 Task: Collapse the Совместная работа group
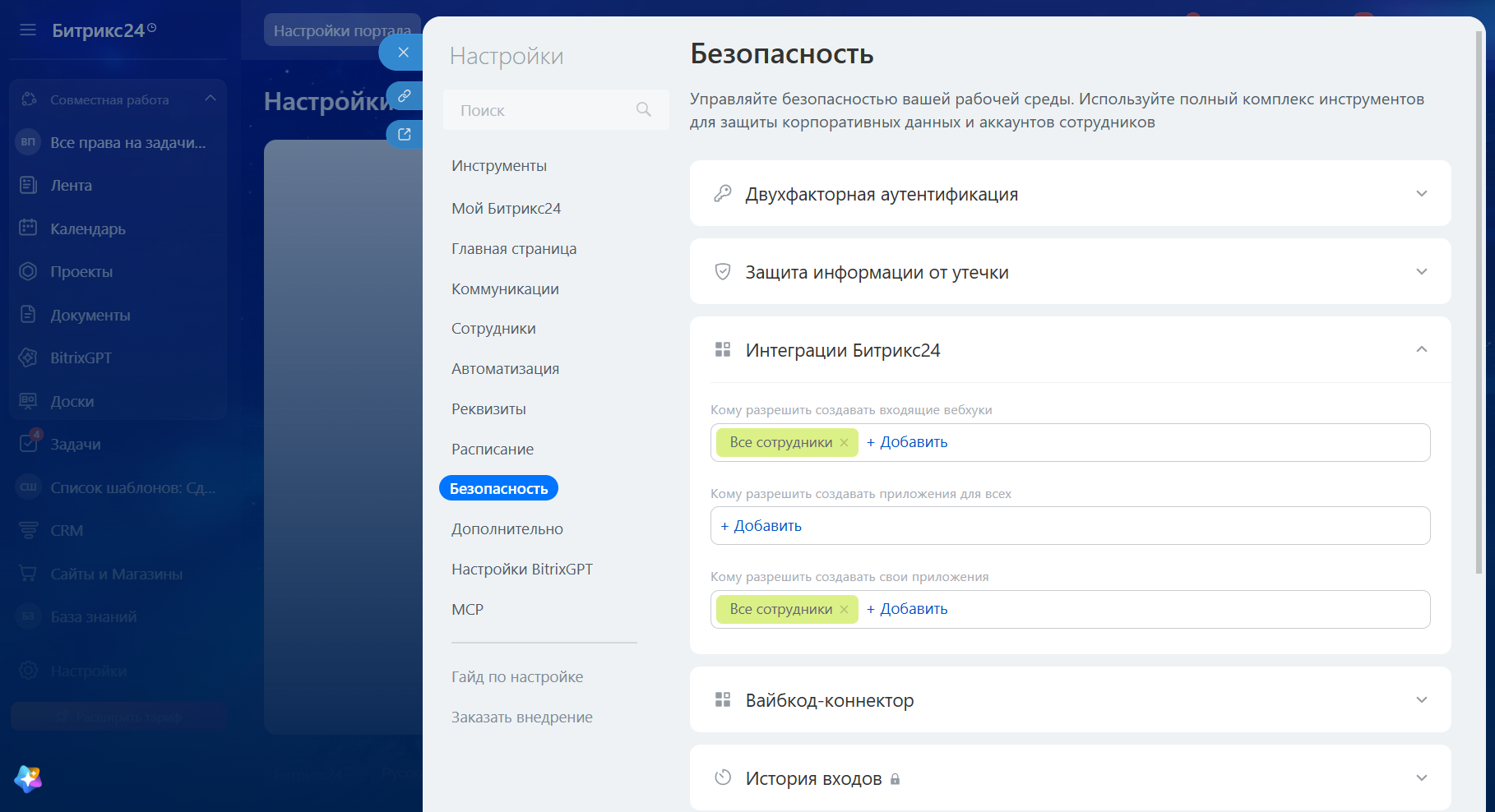pyautogui.click(x=211, y=99)
